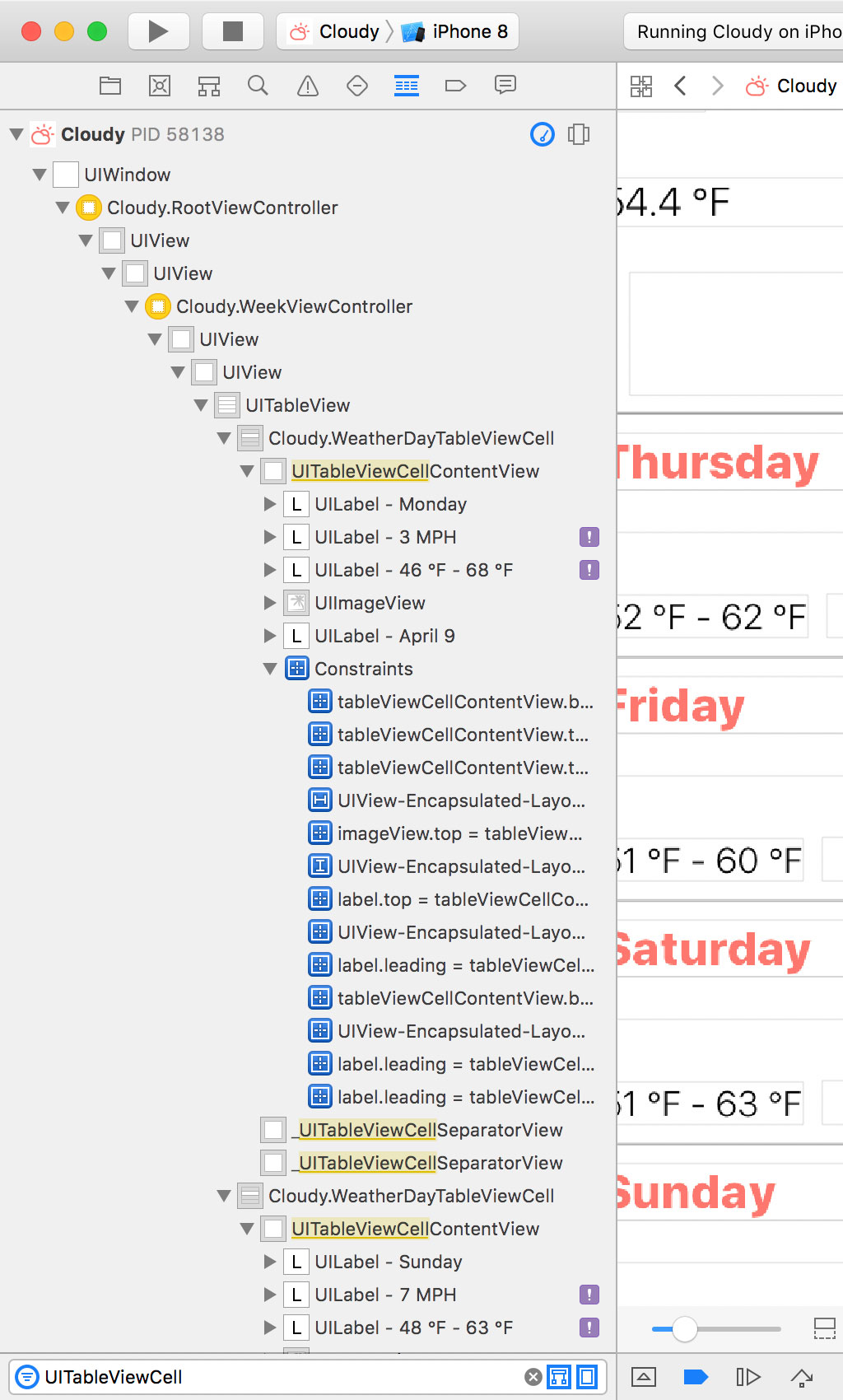843x1400 pixels.
Task: Open the process gauge options icon
Action: point(543,134)
